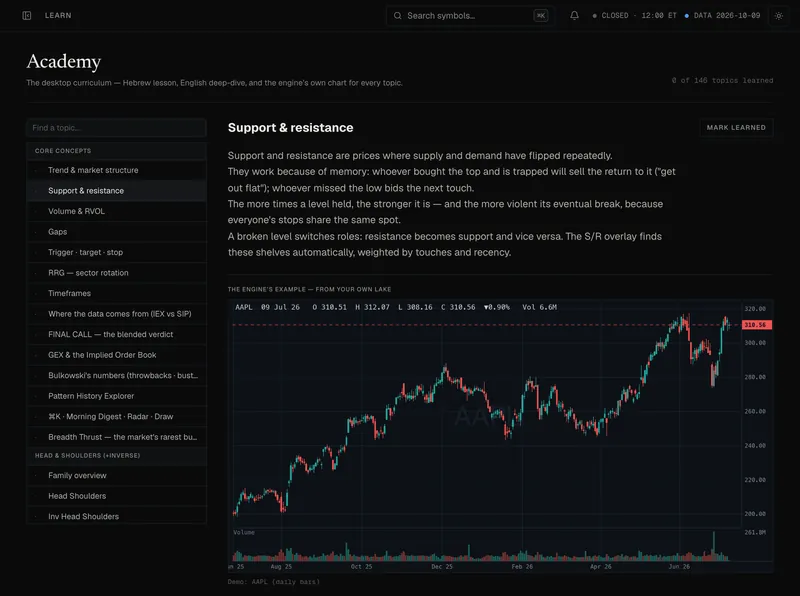Click the LEARN breadcrumb label

(x=58, y=16)
